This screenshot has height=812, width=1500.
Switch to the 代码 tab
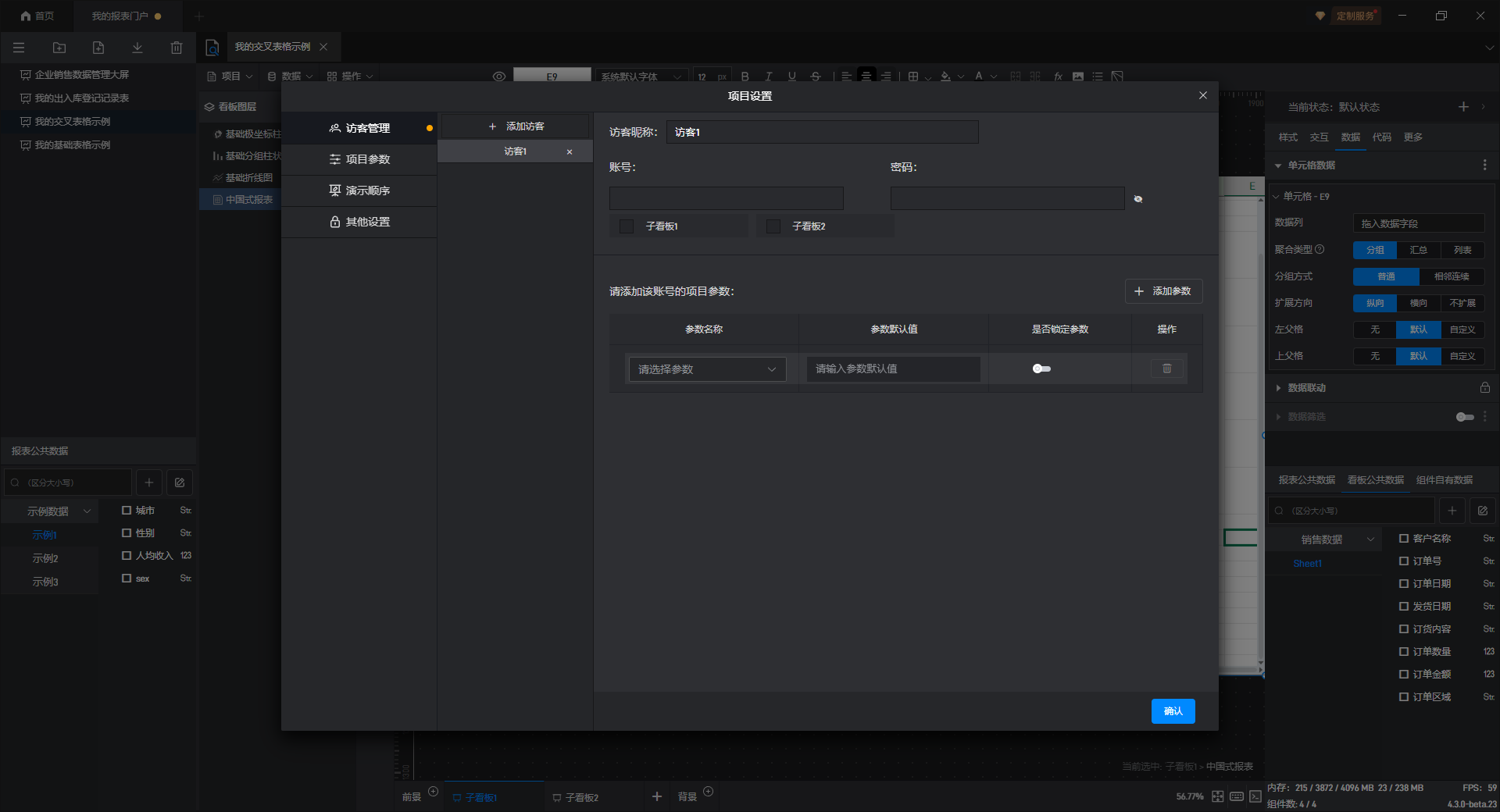(1381, 137)
